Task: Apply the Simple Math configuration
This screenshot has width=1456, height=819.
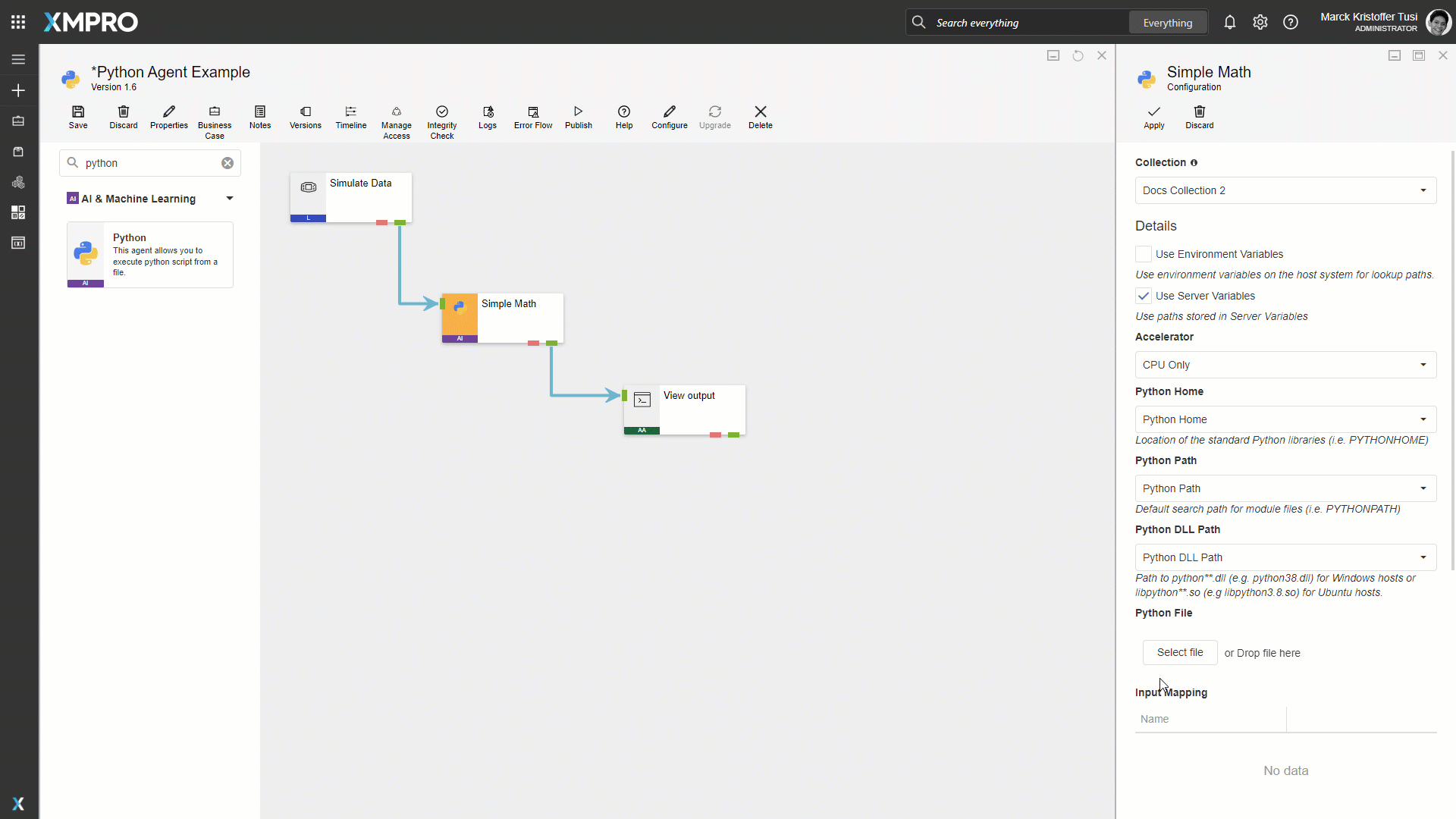Action: click(x=1153, y=117)
